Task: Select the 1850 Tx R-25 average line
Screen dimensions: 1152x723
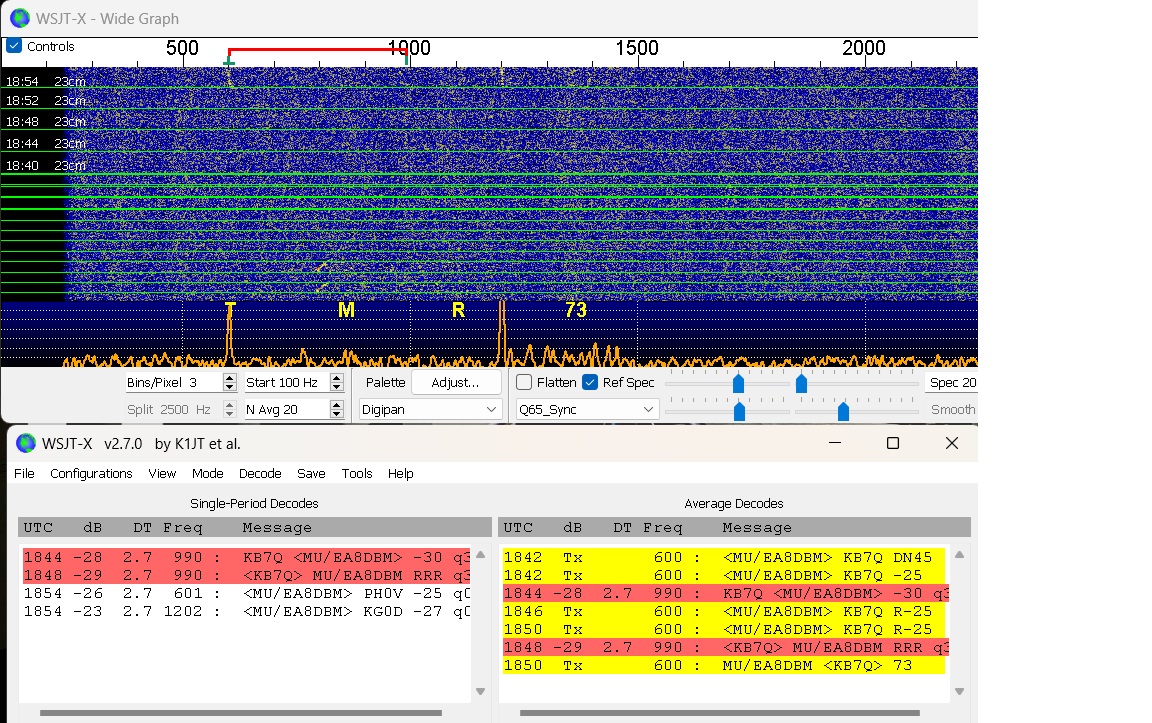Action: coord(724,629)
